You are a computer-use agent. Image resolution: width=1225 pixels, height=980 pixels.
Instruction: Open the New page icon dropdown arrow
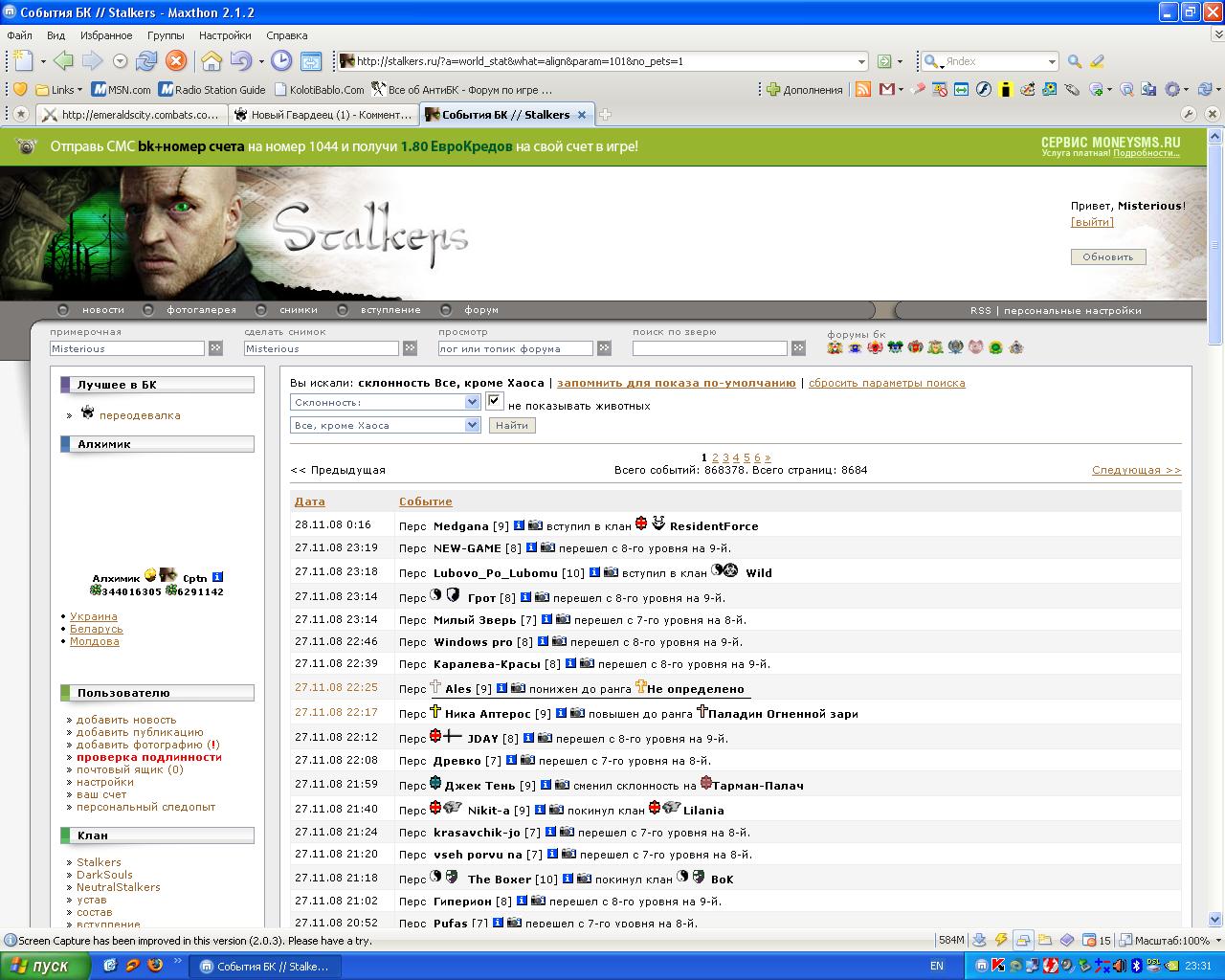[42, 61]
